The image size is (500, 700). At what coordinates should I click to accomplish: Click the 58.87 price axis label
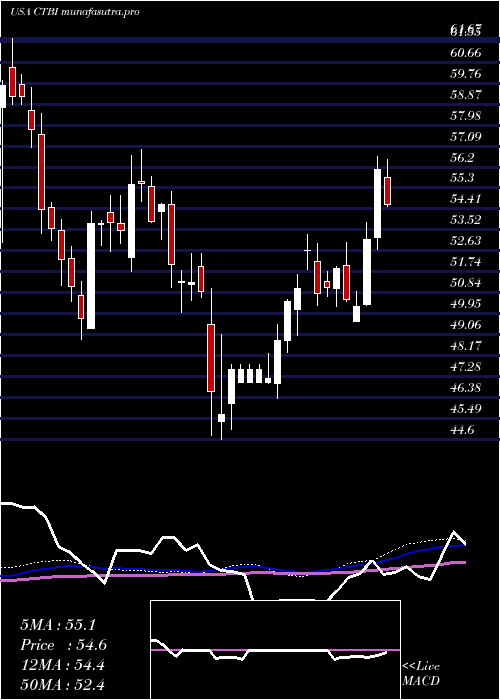click(x=466, y=95)
